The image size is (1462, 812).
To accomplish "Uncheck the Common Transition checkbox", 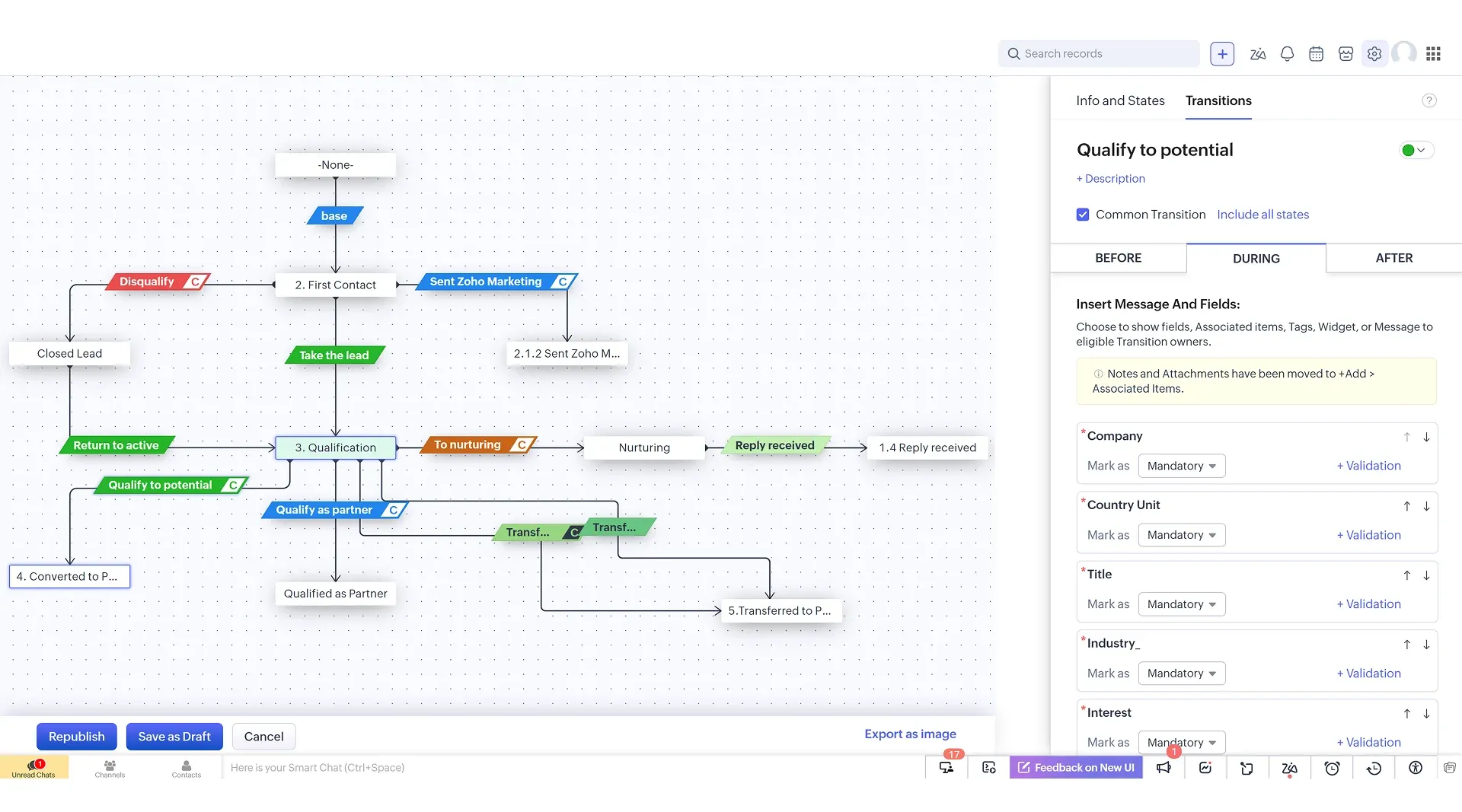I will tap(1083, 215).
